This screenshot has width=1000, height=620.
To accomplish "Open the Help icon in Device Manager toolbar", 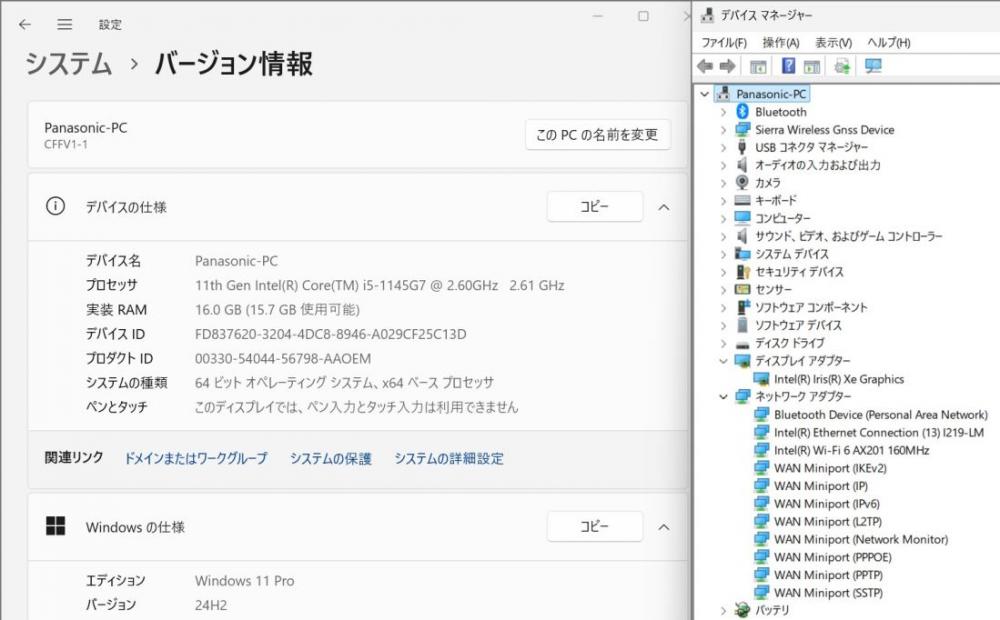I will [x=788, y=66].
